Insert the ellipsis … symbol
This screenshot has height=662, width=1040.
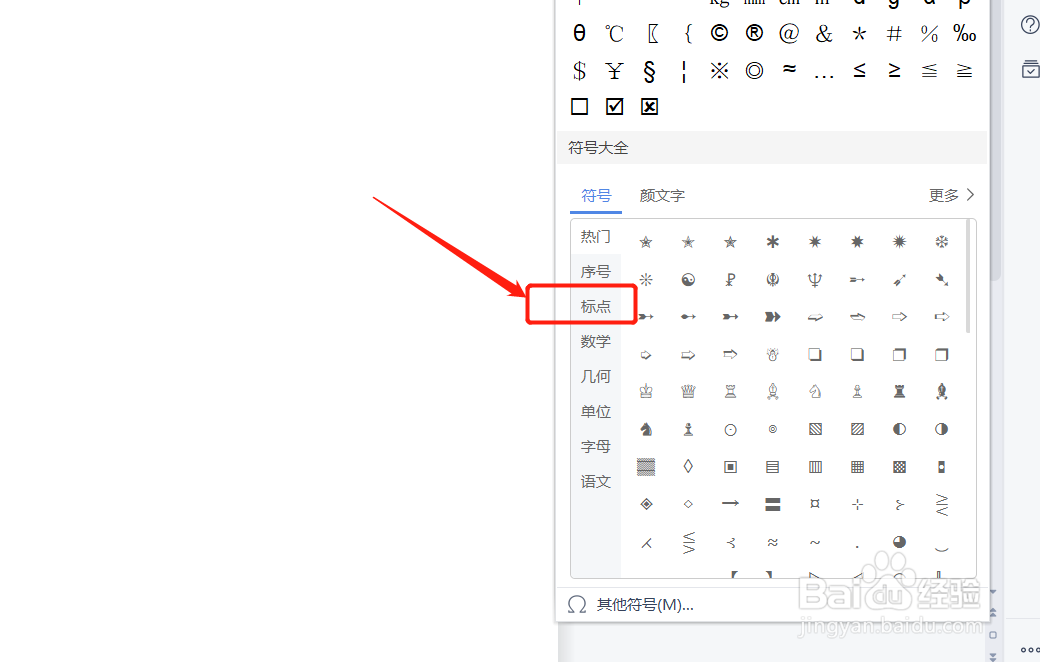(x=824, y=76)
